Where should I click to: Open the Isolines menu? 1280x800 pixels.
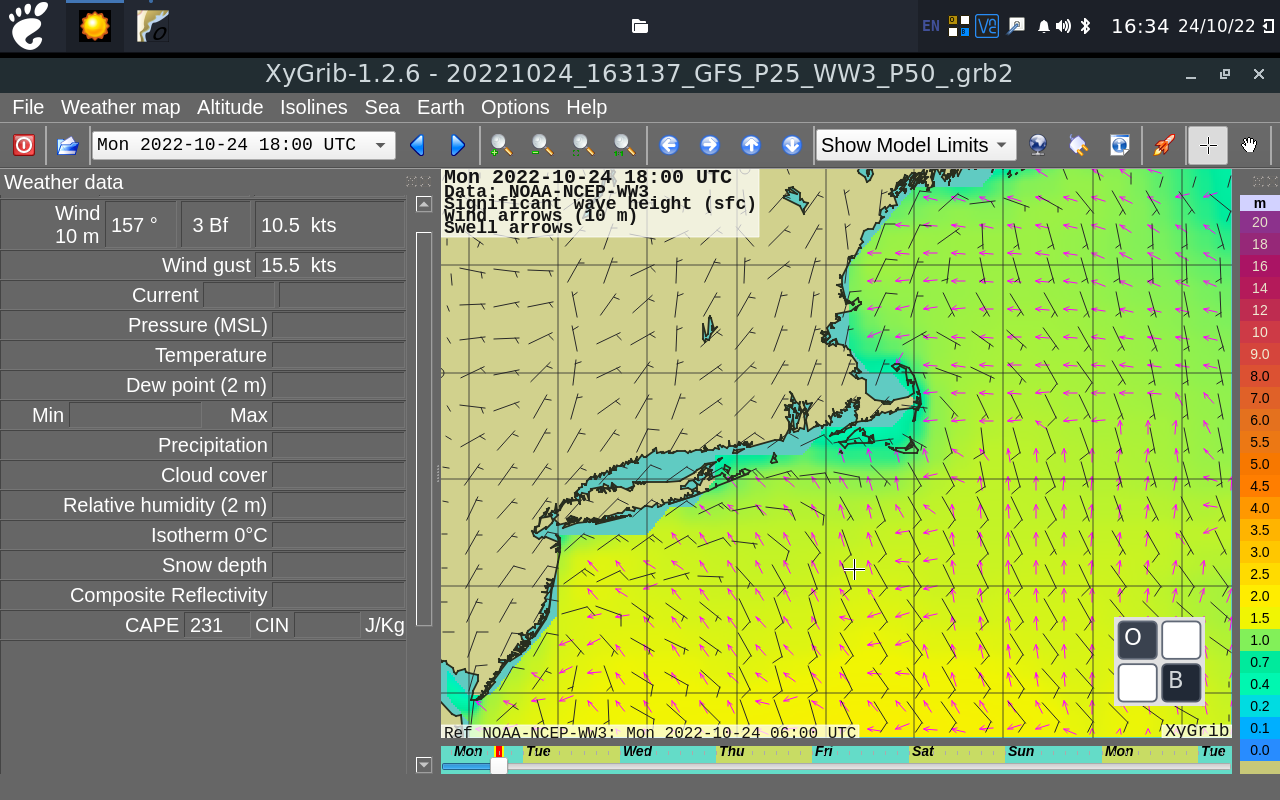point(314,107)
